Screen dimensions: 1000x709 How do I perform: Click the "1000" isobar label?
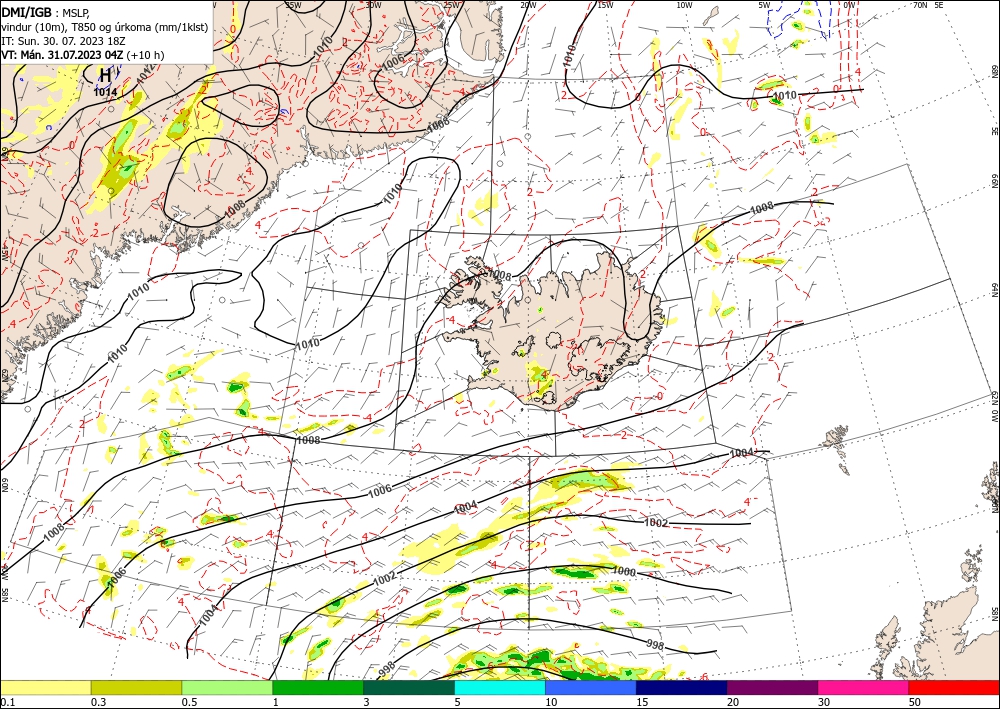coord(623,572)
